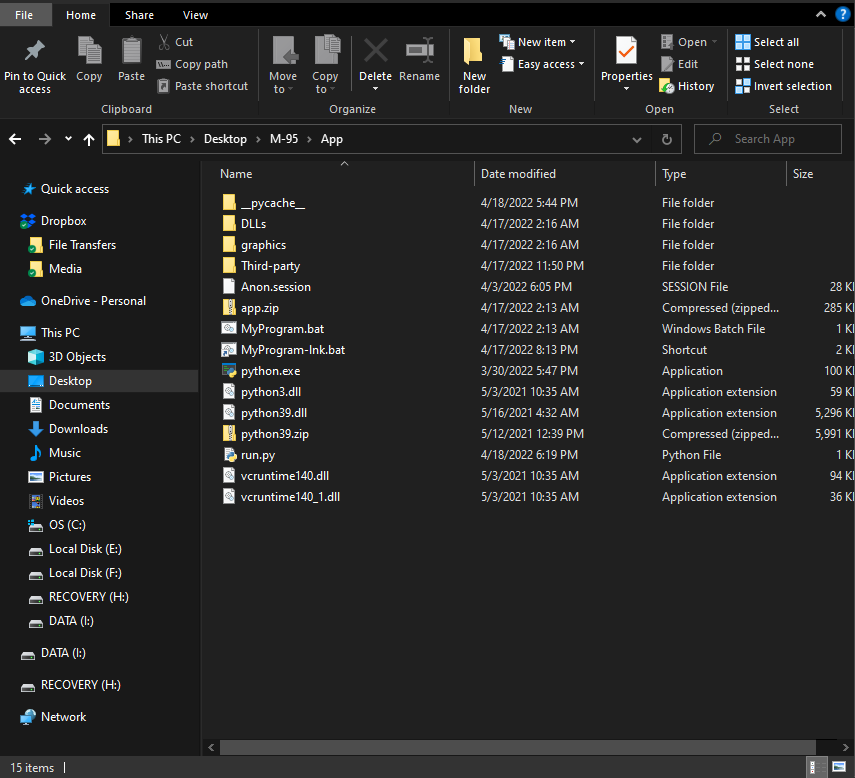Open OS (C:) drive in sidebar
855x778 pixels.
[67, 525]
